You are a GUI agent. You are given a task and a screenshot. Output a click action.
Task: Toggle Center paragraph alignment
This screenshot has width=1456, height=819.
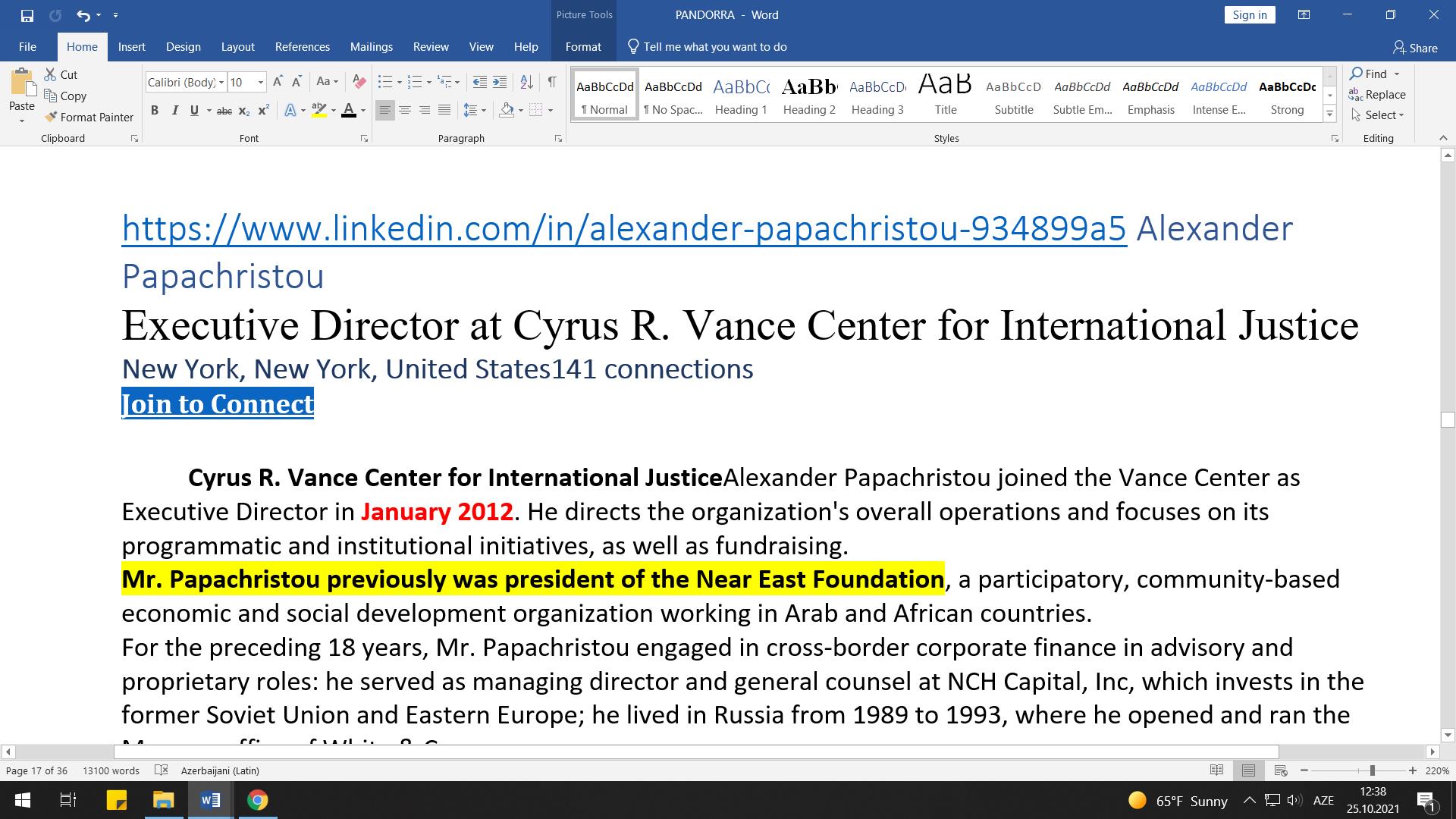405,111
